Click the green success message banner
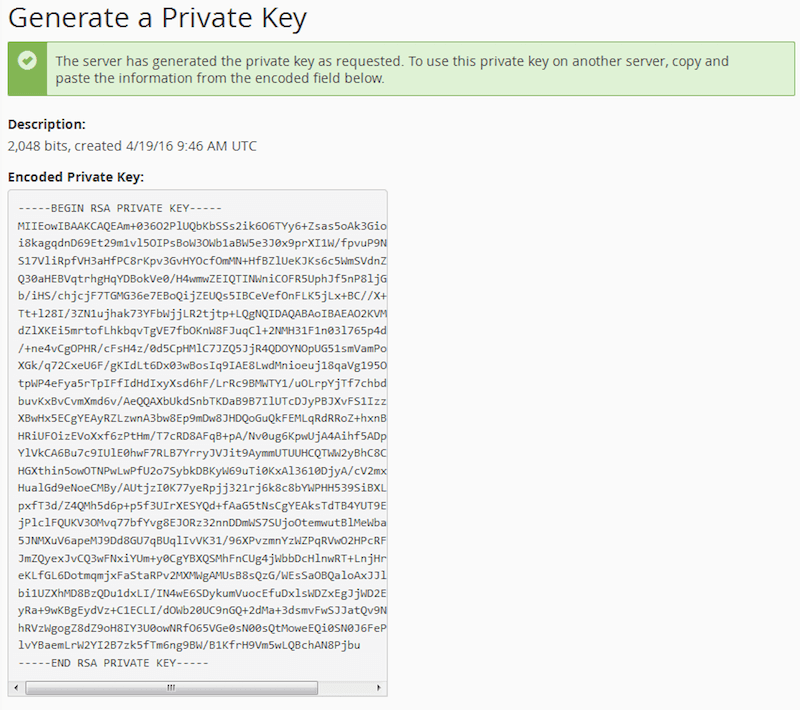The height and width of the screenshot is (710, 800). pyautogui.click(x=400, y=69)
